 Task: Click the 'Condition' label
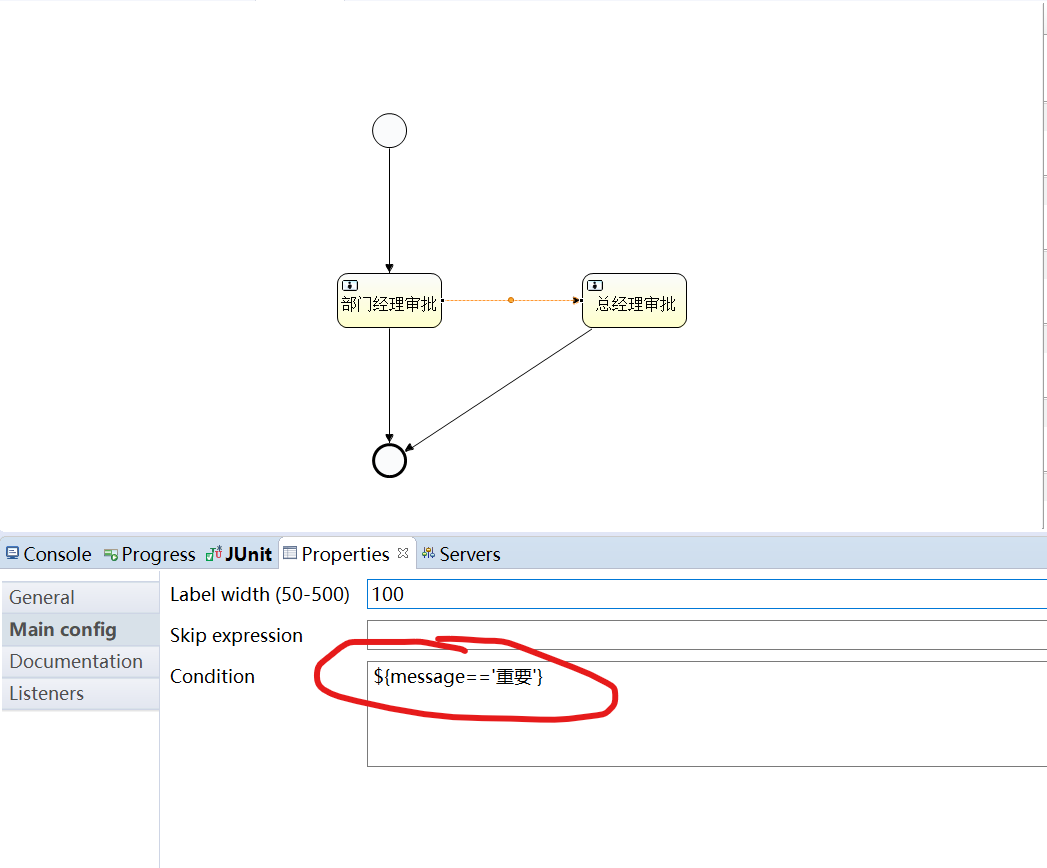212,676
